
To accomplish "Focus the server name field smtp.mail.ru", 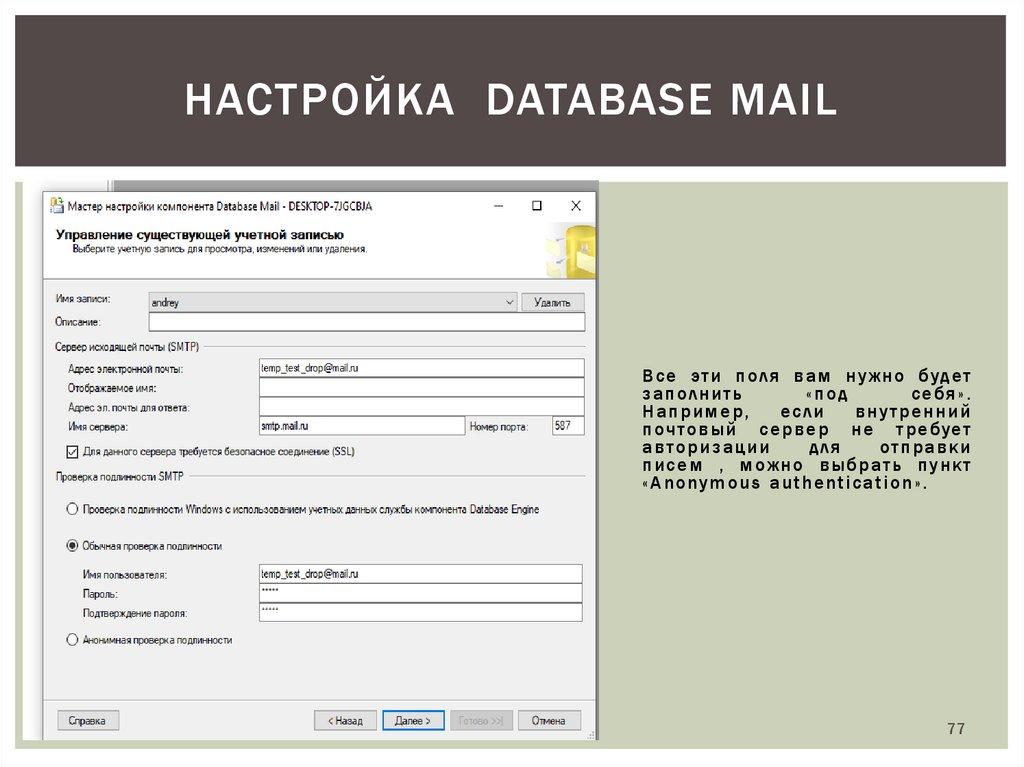I will pyautogui.click(x=361, y=426).
